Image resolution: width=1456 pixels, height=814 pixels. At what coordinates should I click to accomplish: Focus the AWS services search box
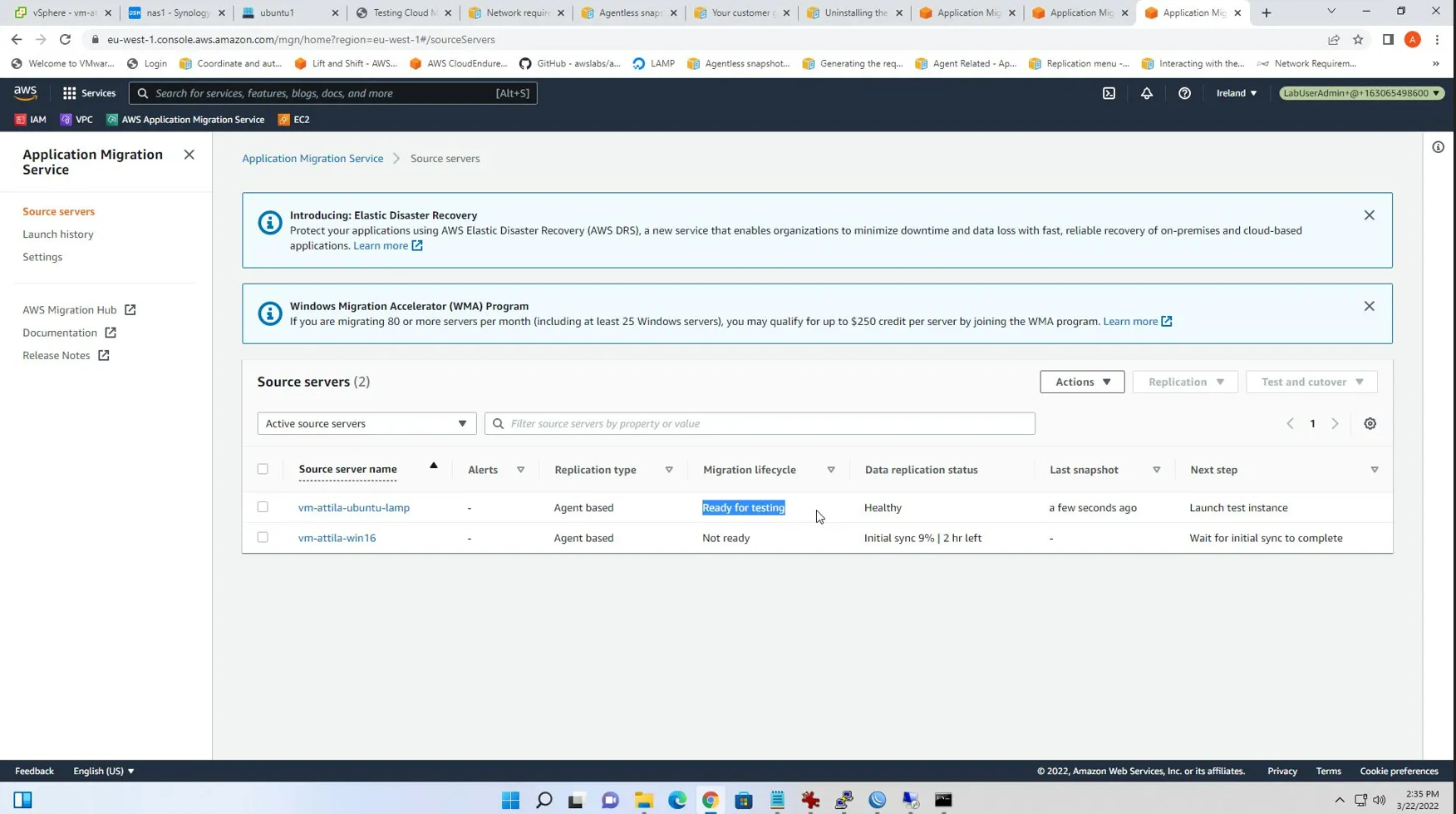point(333,93)
